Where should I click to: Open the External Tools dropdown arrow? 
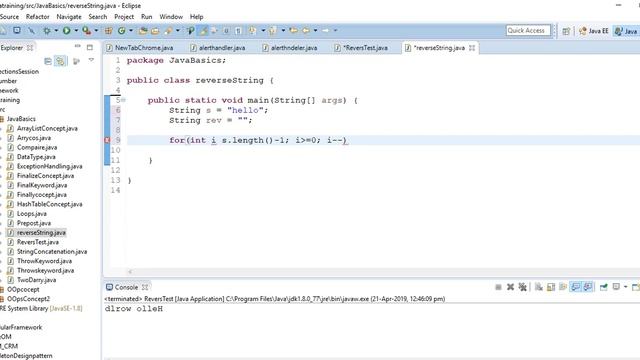click(x=96, y=31)
